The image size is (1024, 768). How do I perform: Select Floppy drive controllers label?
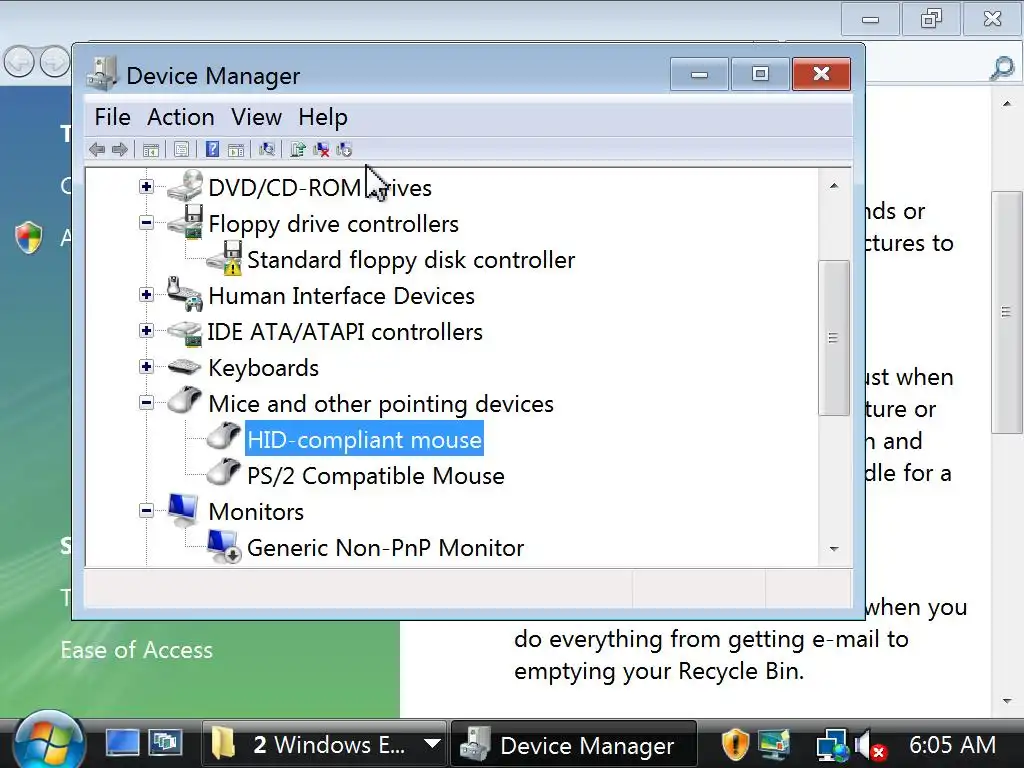pos(333,224)
